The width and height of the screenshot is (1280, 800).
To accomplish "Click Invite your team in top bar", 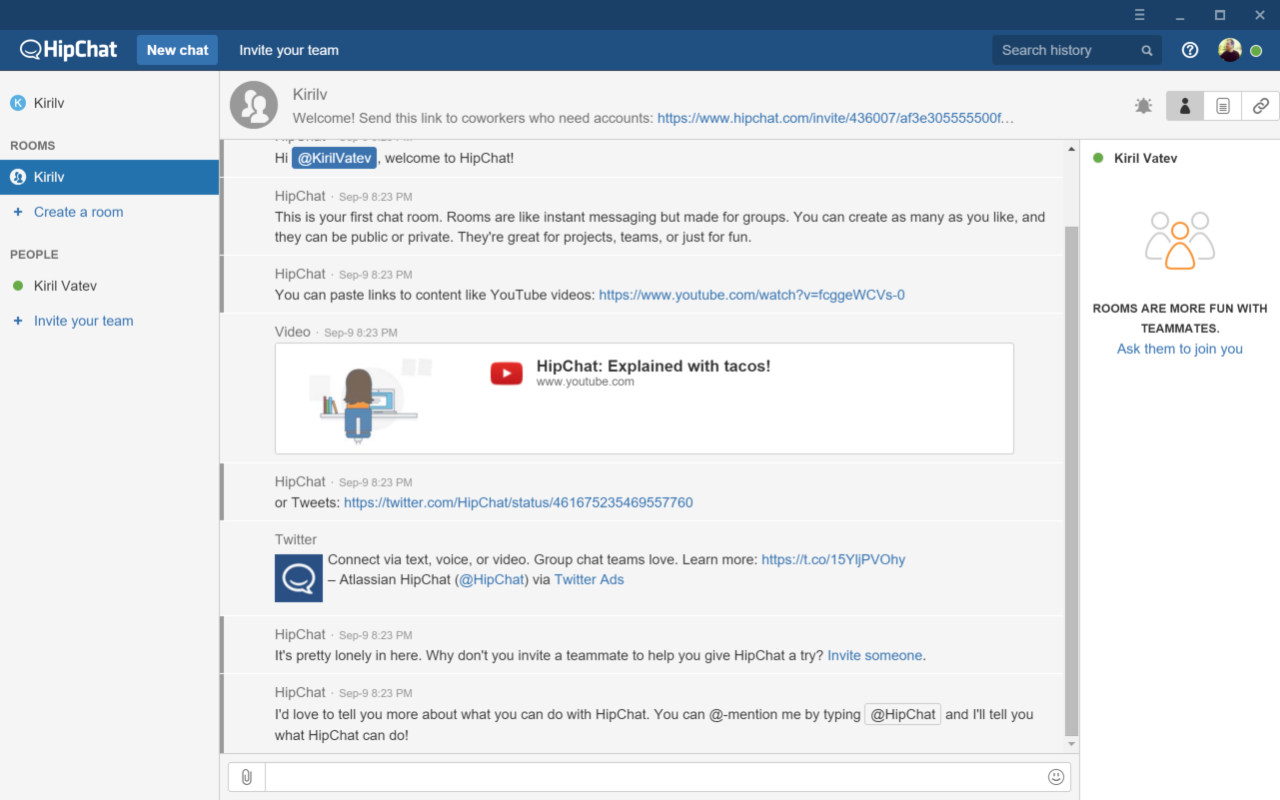I will point(289,50).
